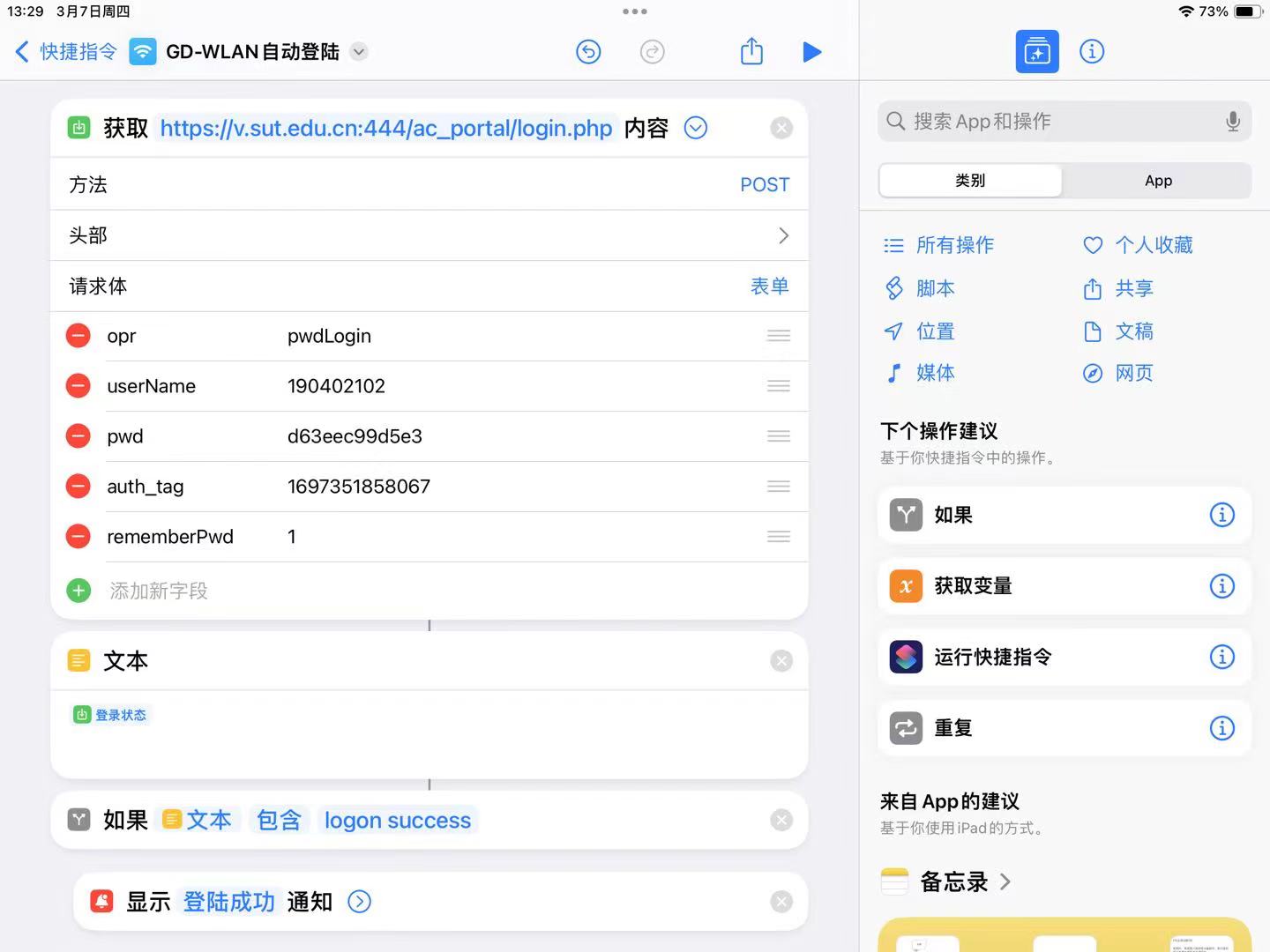This screenshot has height=952, width=1270.
Task: Open the GD-WLAN自动登陆 title dropdown chevron
Action: point(359,52)
